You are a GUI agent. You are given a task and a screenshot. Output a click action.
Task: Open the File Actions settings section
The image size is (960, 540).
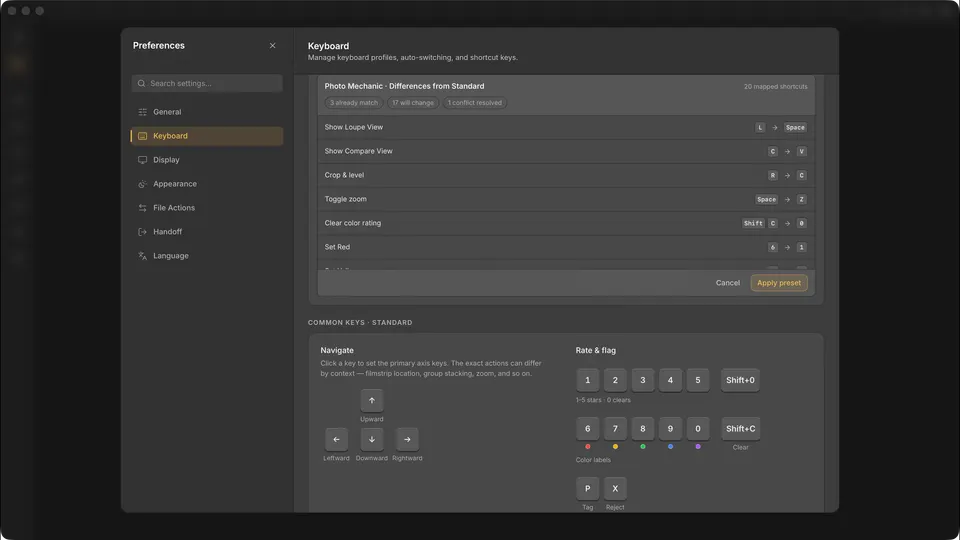(x=207, y=208)
